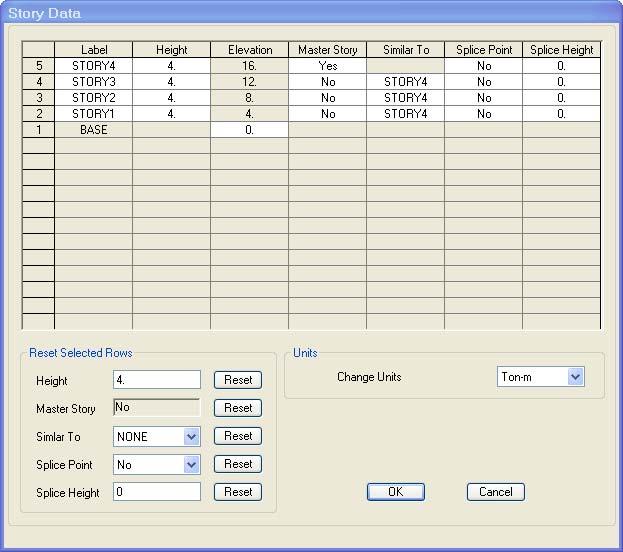Click the Splice Height cell of STORY1
Screen dimensions: 623x552
tap(561, 114)
